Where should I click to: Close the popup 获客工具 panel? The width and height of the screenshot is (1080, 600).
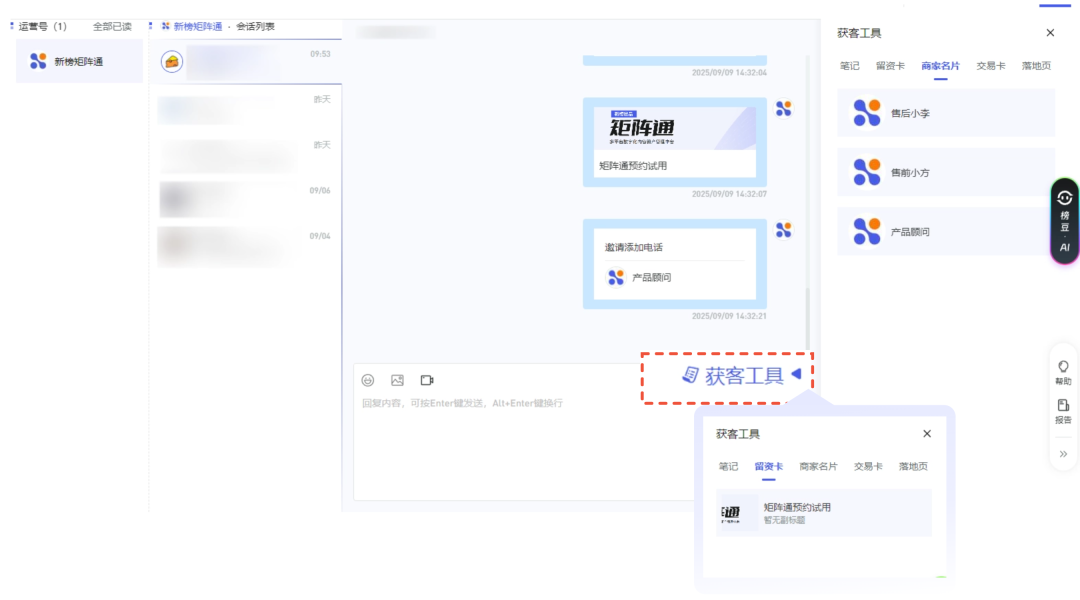[927, 433]
